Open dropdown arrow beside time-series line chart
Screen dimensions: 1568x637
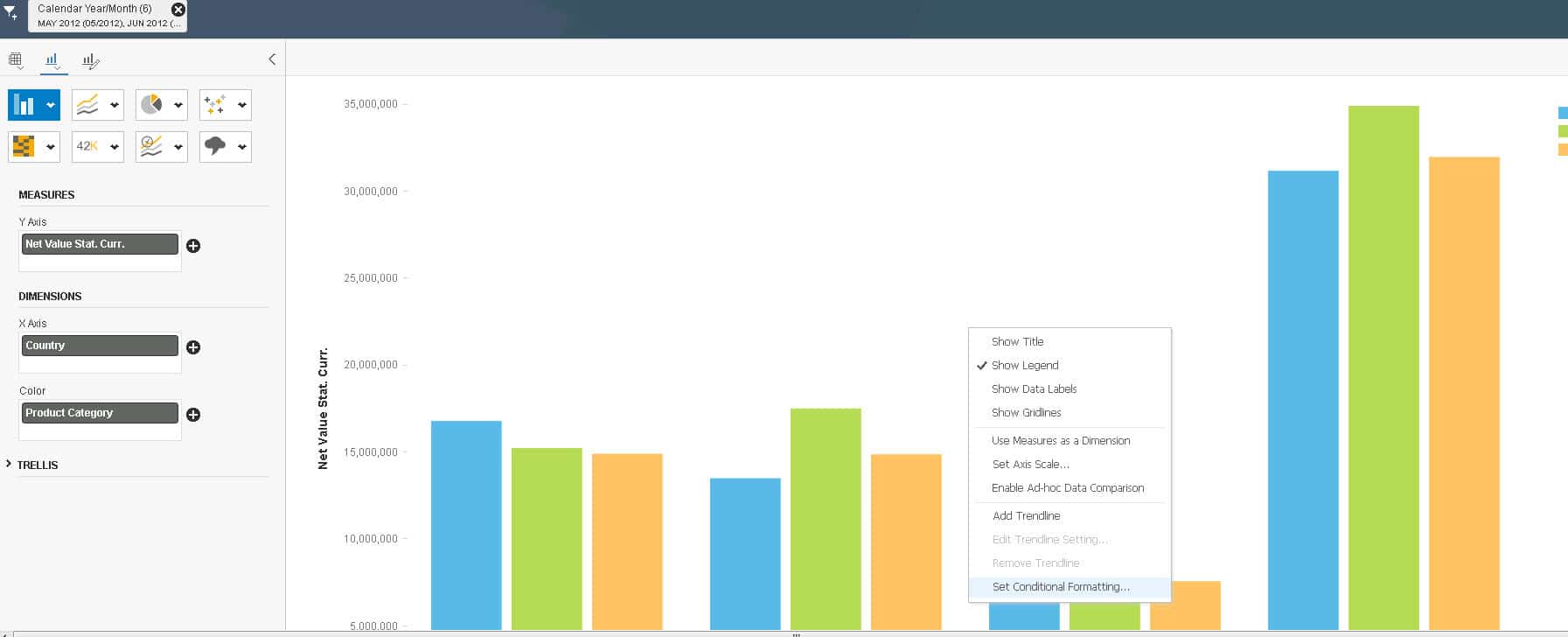coord(178,147)
